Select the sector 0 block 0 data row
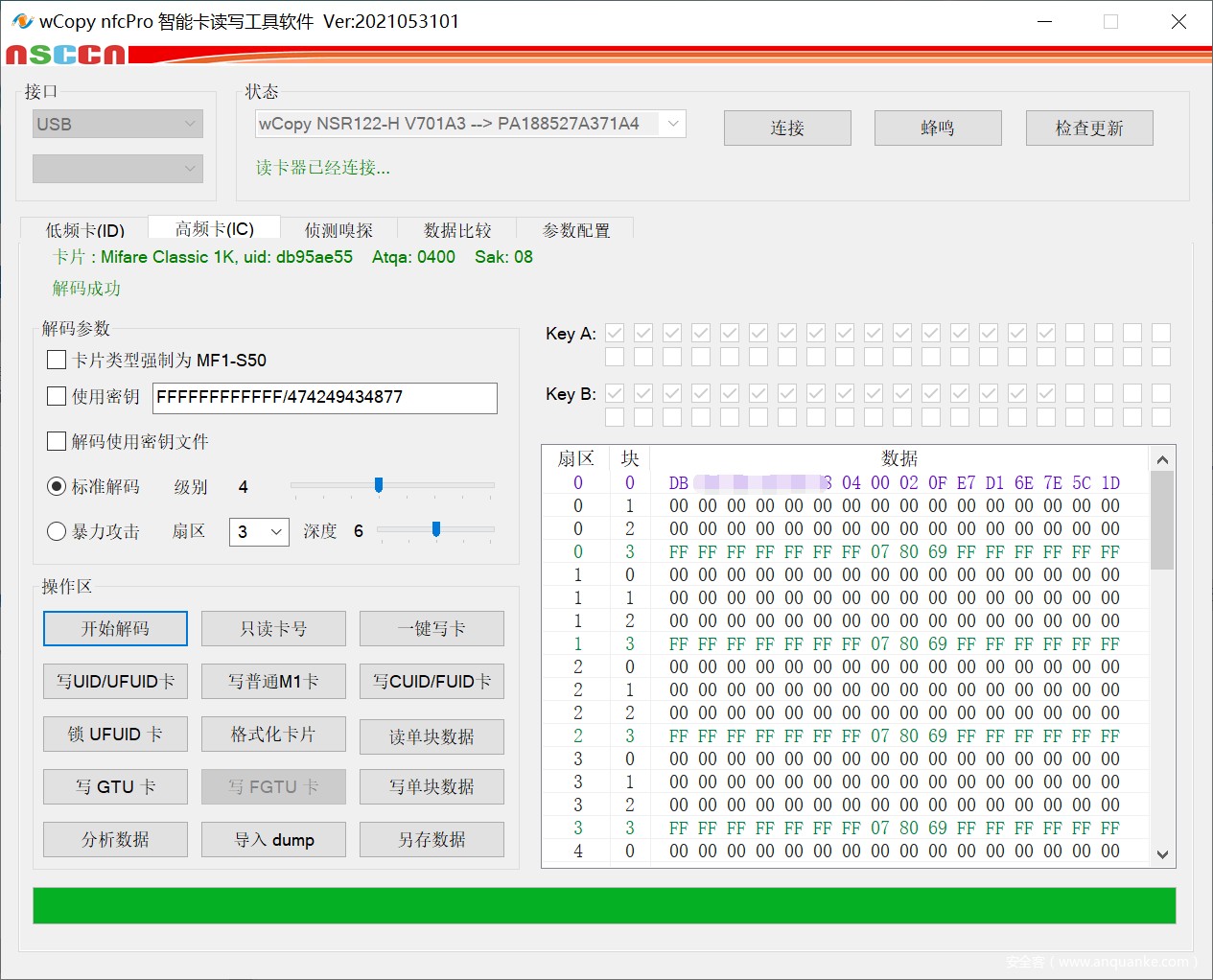Screen dimensions: 1213x980 846,483
